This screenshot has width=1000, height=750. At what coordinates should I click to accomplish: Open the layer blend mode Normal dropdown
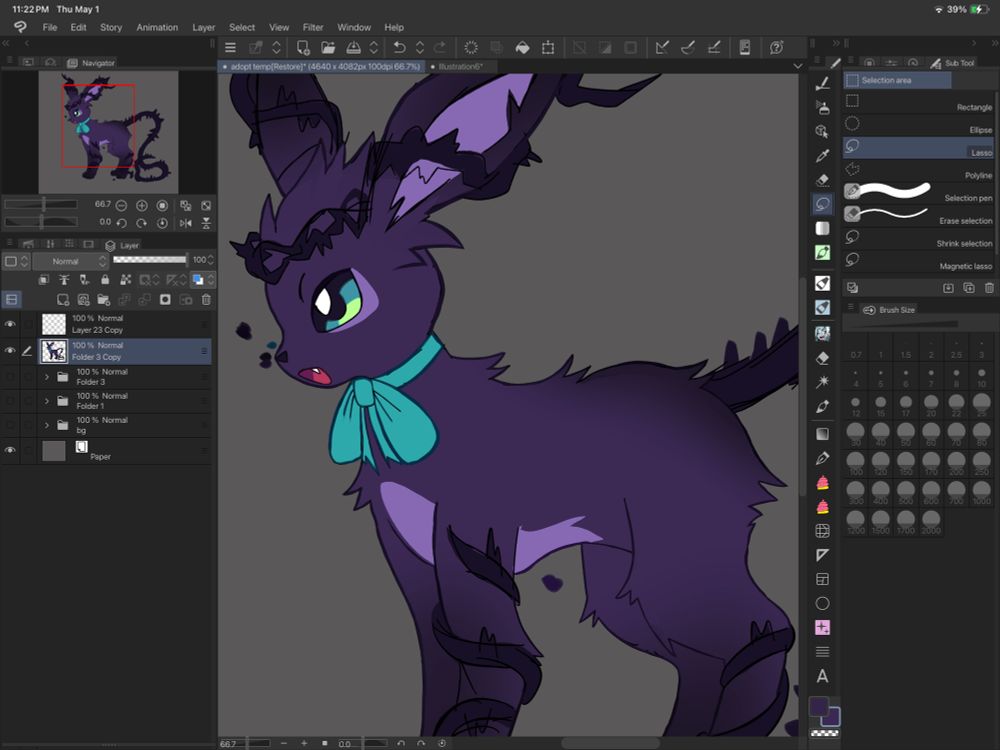(70, 261)
